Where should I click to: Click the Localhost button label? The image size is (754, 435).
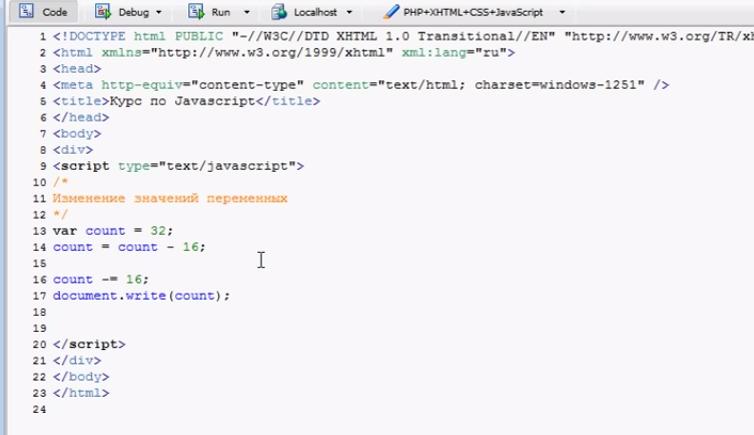pos(315,12)
